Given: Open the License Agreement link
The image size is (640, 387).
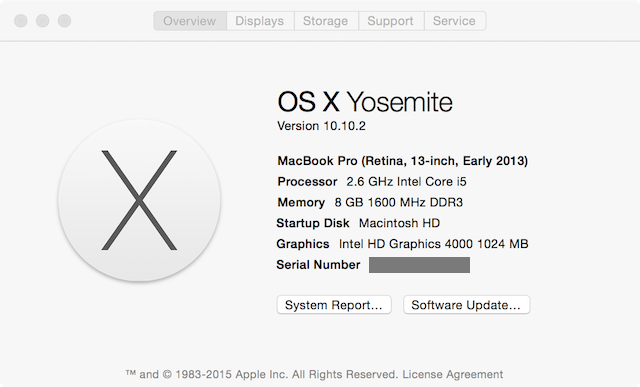Looking at the screenshot, I should click(453, 374).
